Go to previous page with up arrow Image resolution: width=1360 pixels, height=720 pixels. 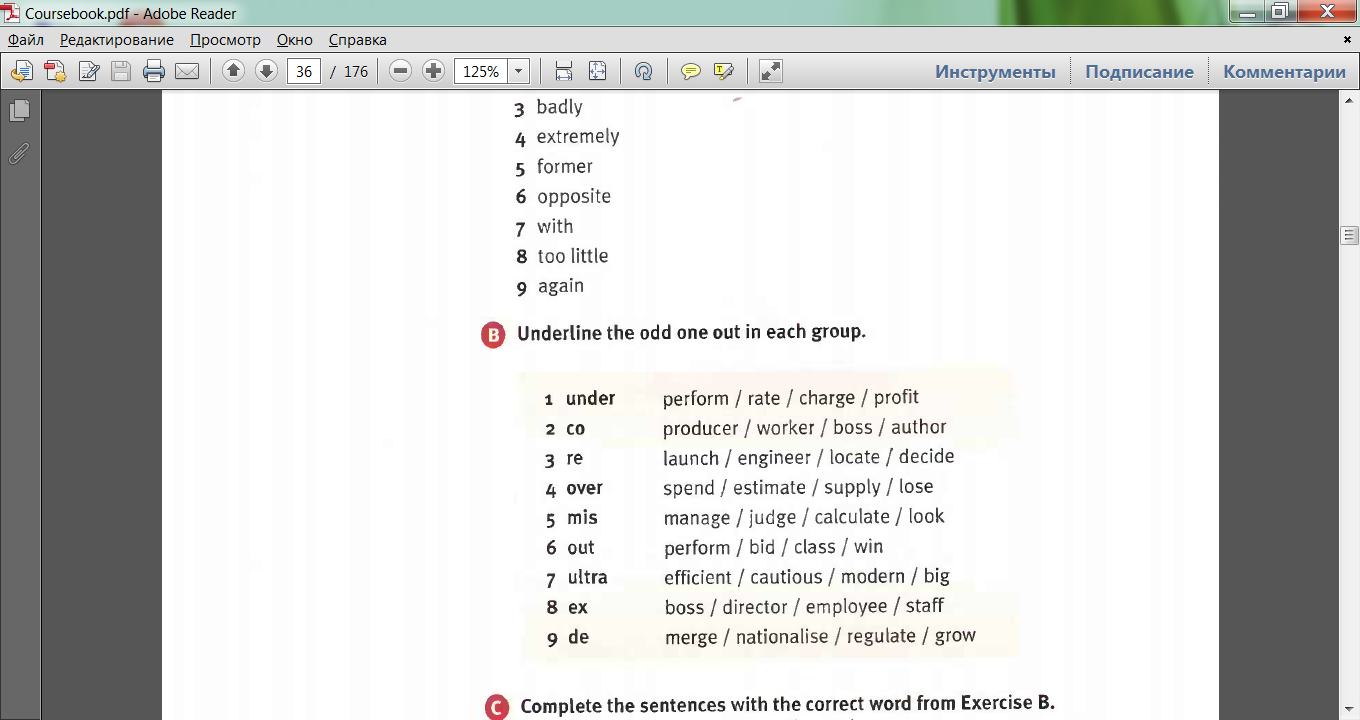[x=233, y=71]
